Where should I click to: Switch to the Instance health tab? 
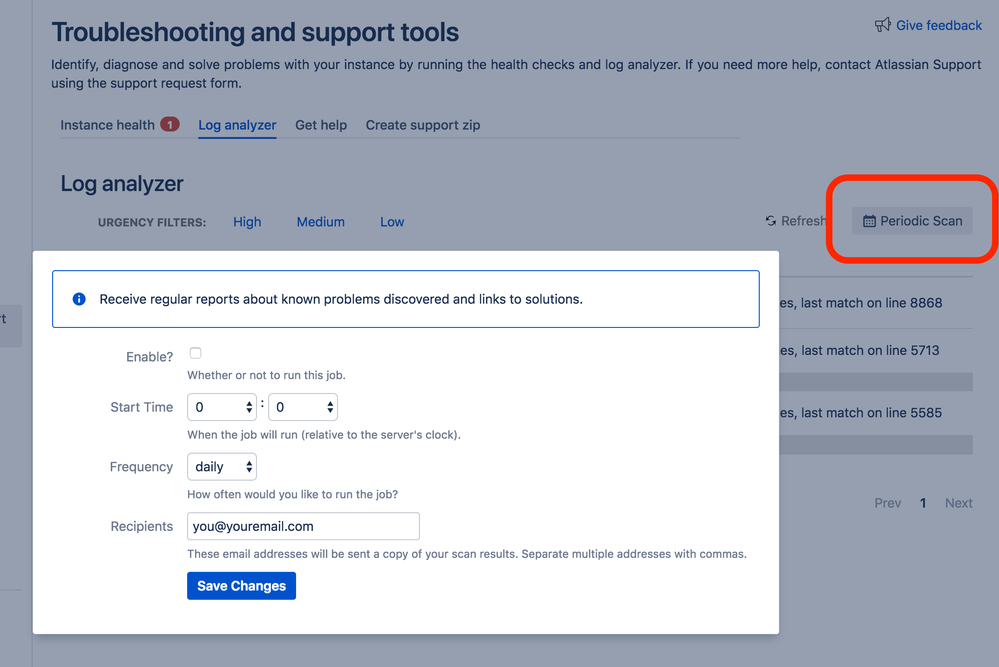106,124
